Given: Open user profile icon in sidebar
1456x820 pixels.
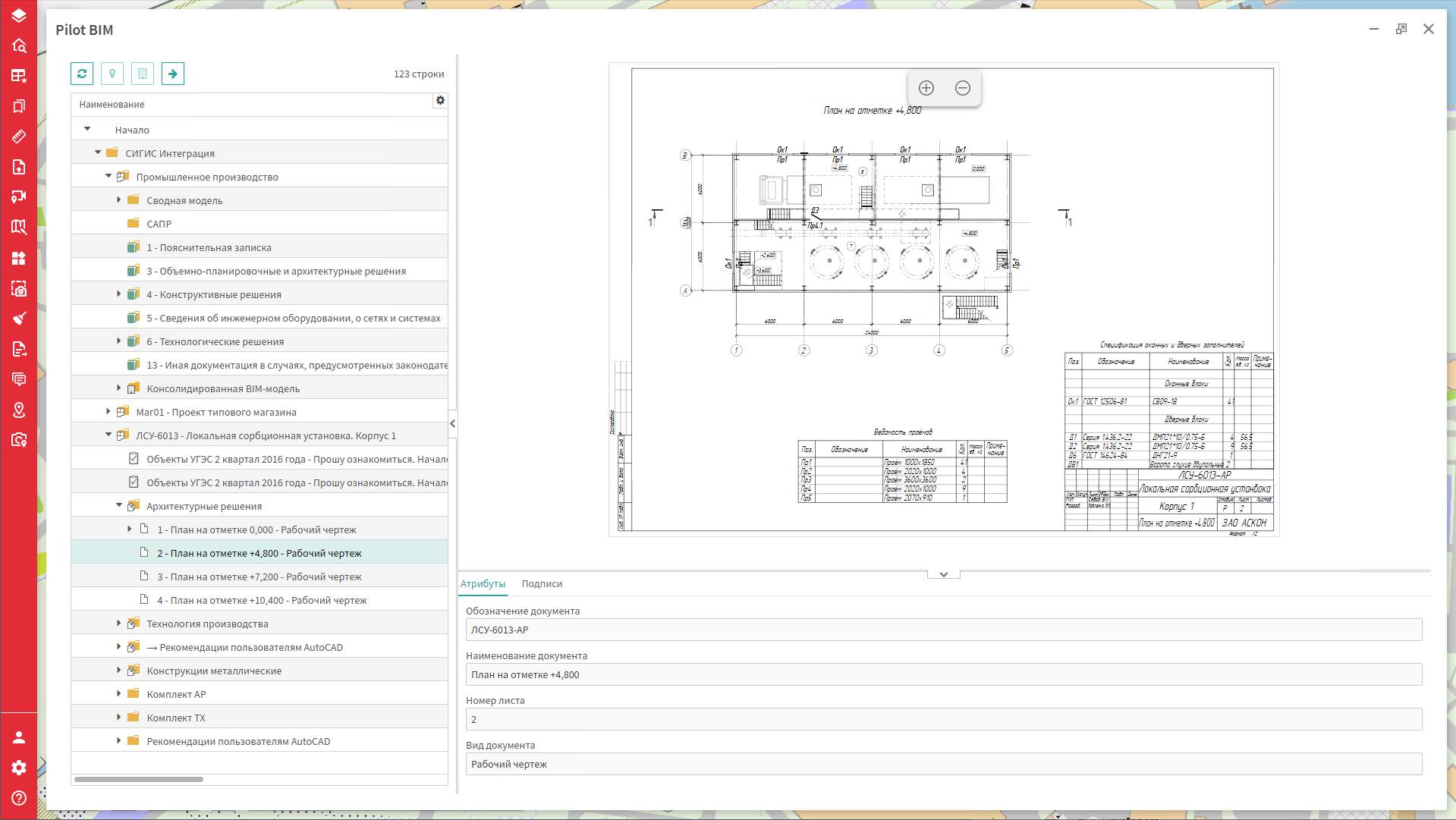Looking at the screenshot, I should tap(19, 737).
